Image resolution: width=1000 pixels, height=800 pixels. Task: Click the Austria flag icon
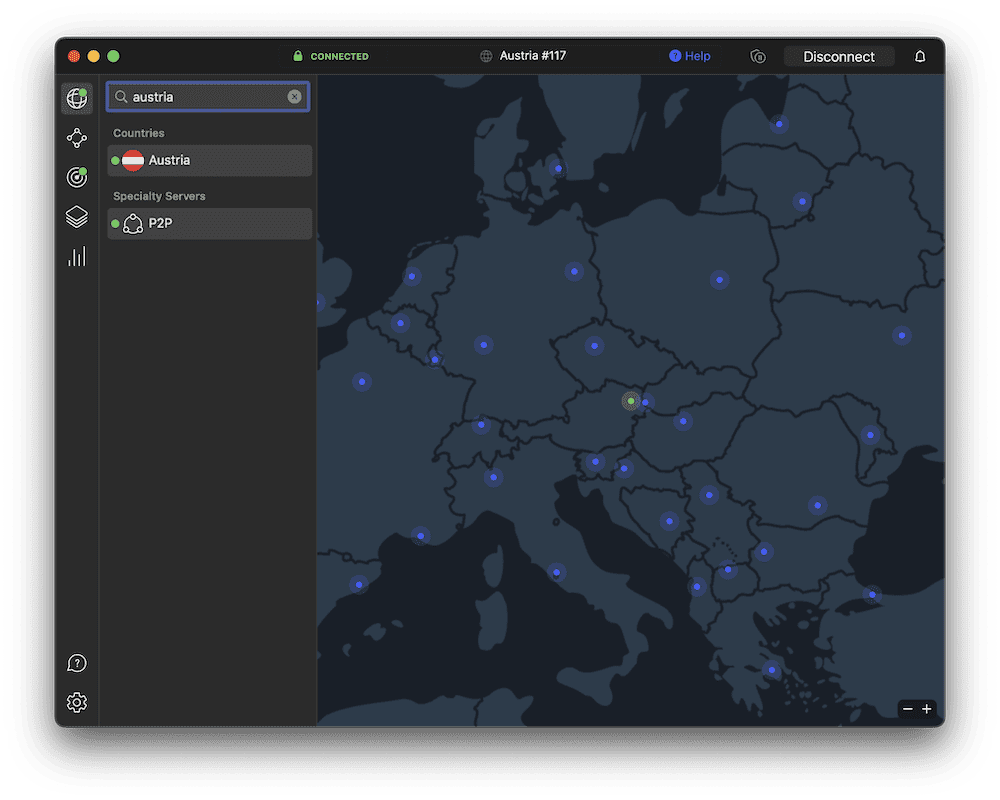[x=133, y=160]
